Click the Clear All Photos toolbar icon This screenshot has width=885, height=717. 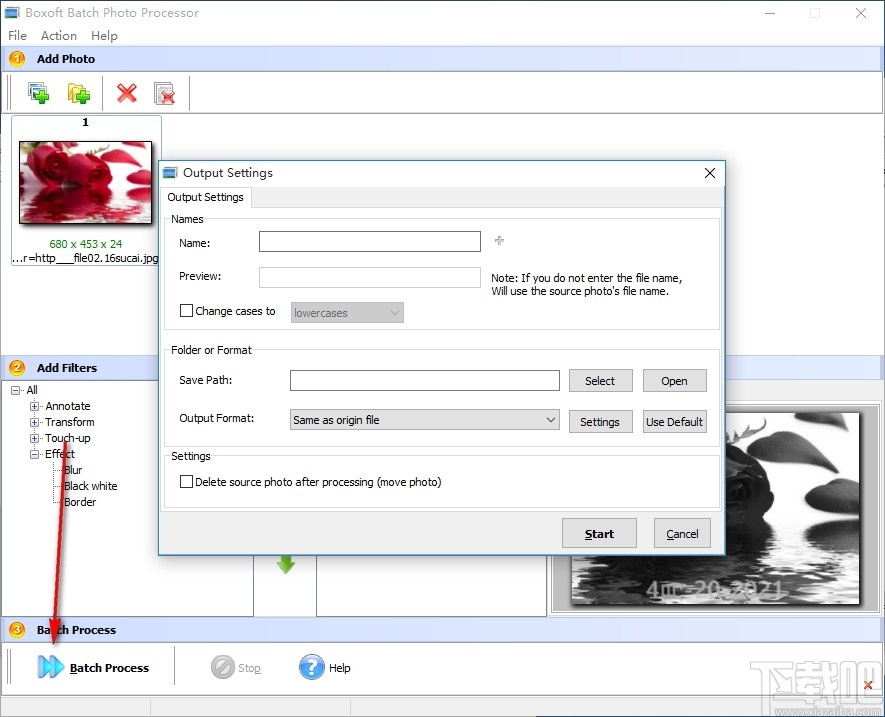(x=165, y=92)
